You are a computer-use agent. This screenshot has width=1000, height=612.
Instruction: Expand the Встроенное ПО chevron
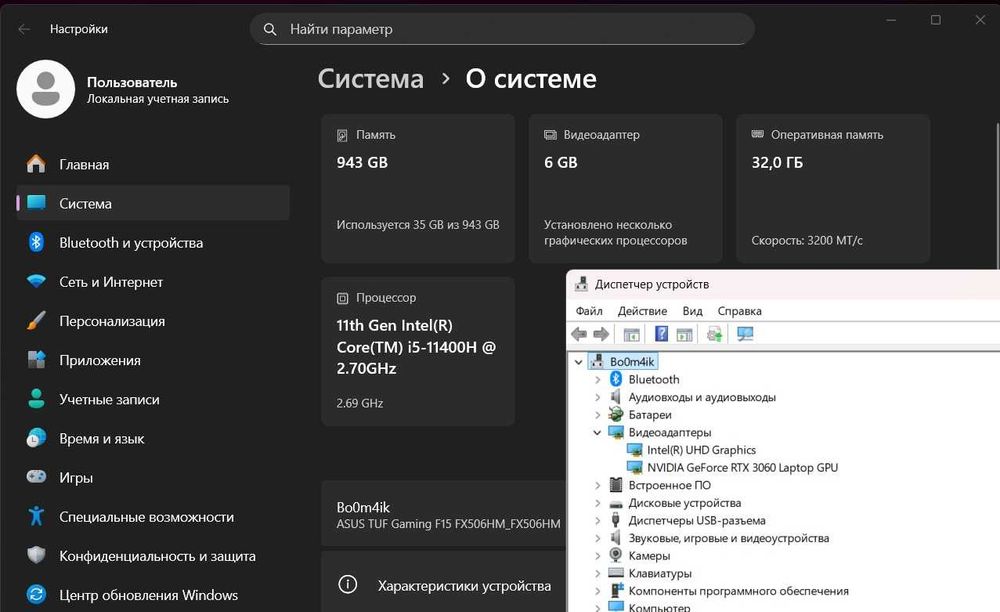click(x=598, y=485)
